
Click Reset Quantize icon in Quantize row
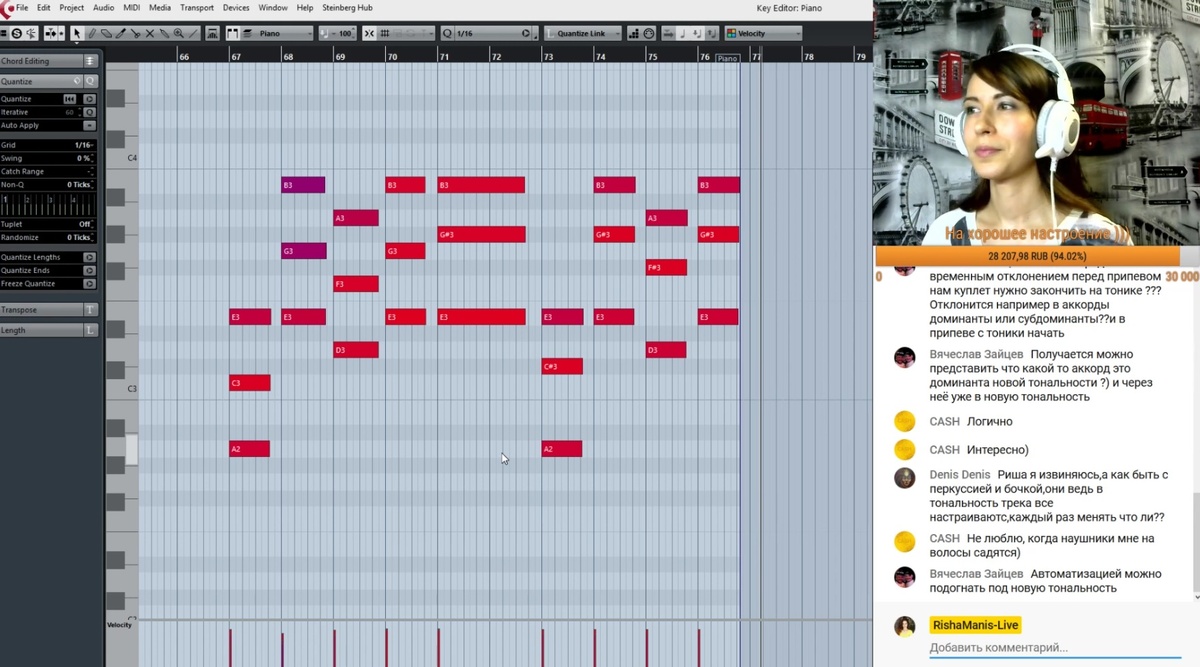70,99
